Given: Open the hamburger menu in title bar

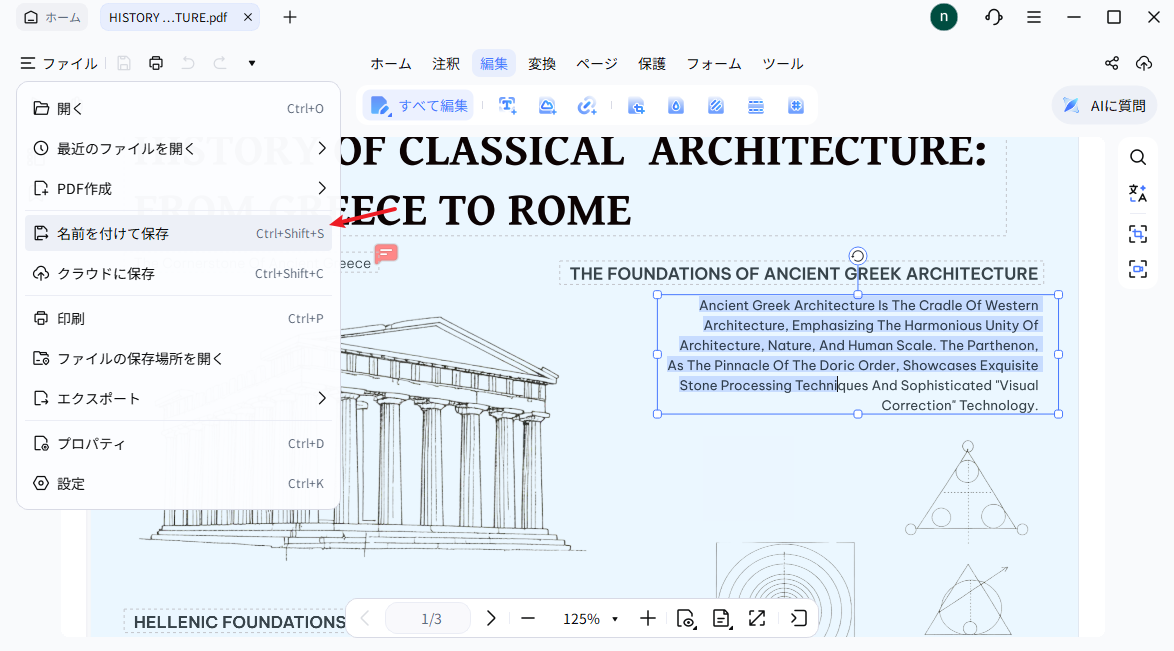Looking at the screenshot, I should tap(1034, 16).
